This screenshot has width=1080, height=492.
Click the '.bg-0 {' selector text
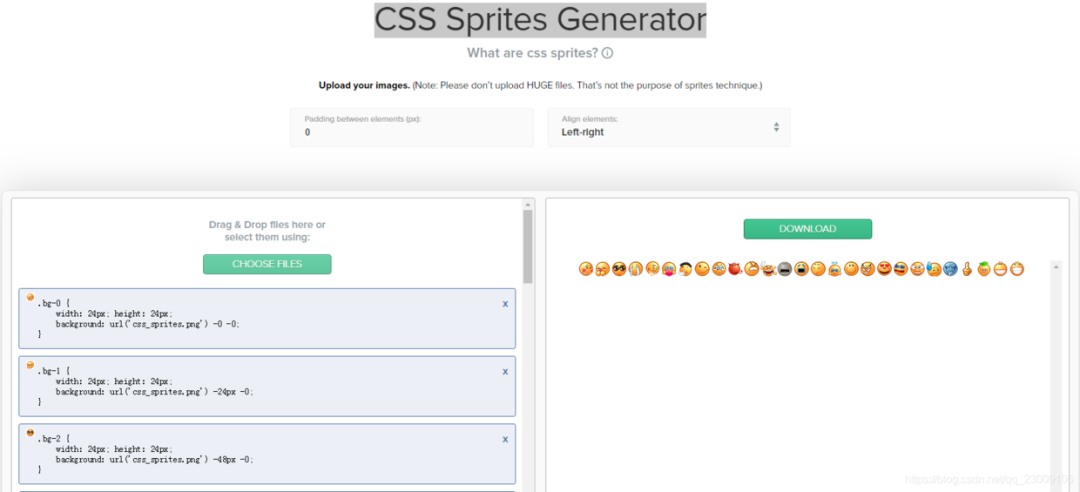52,304
